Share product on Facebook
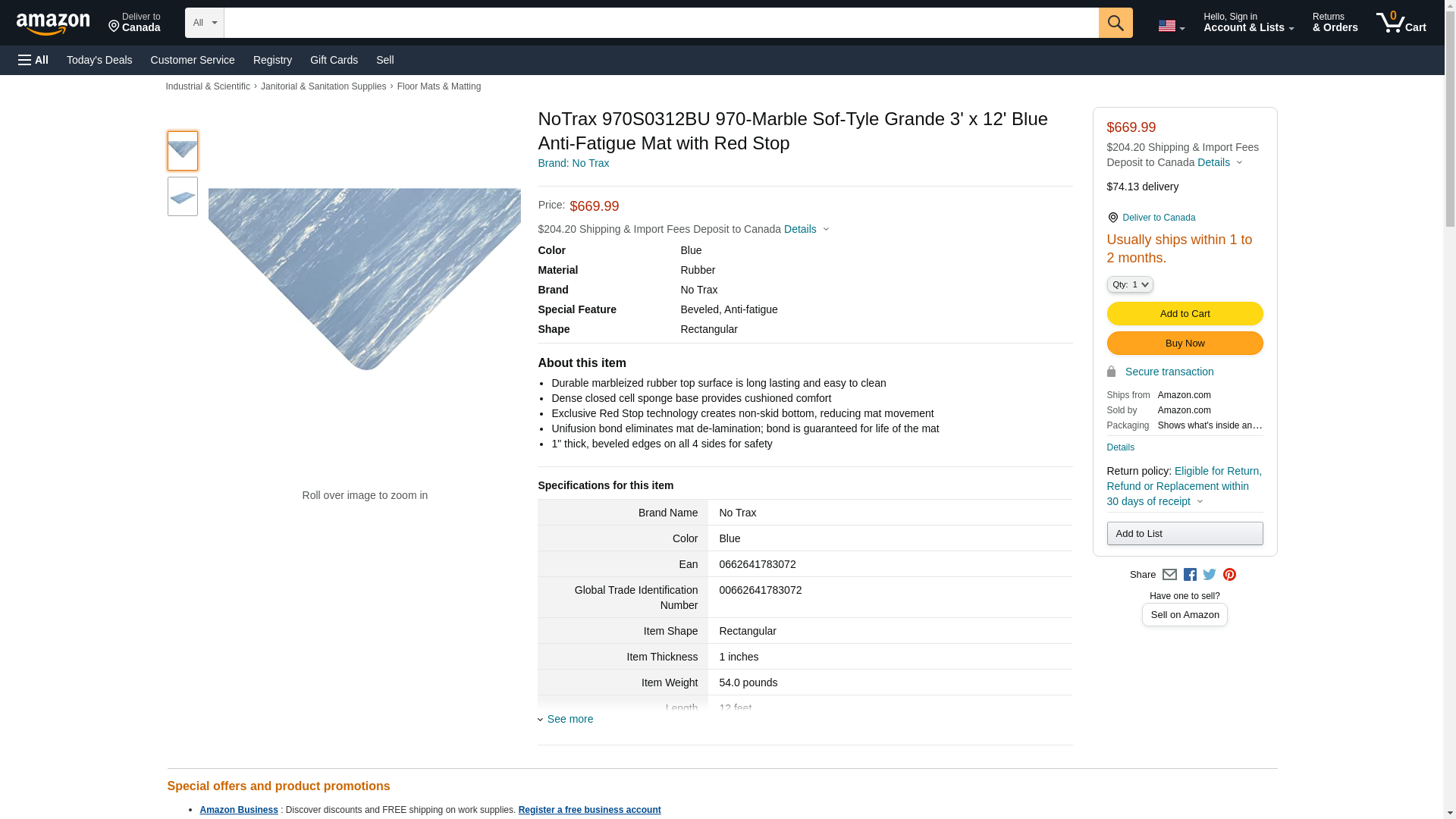This screenshot has width=1456, height=819. (1190, 575)
